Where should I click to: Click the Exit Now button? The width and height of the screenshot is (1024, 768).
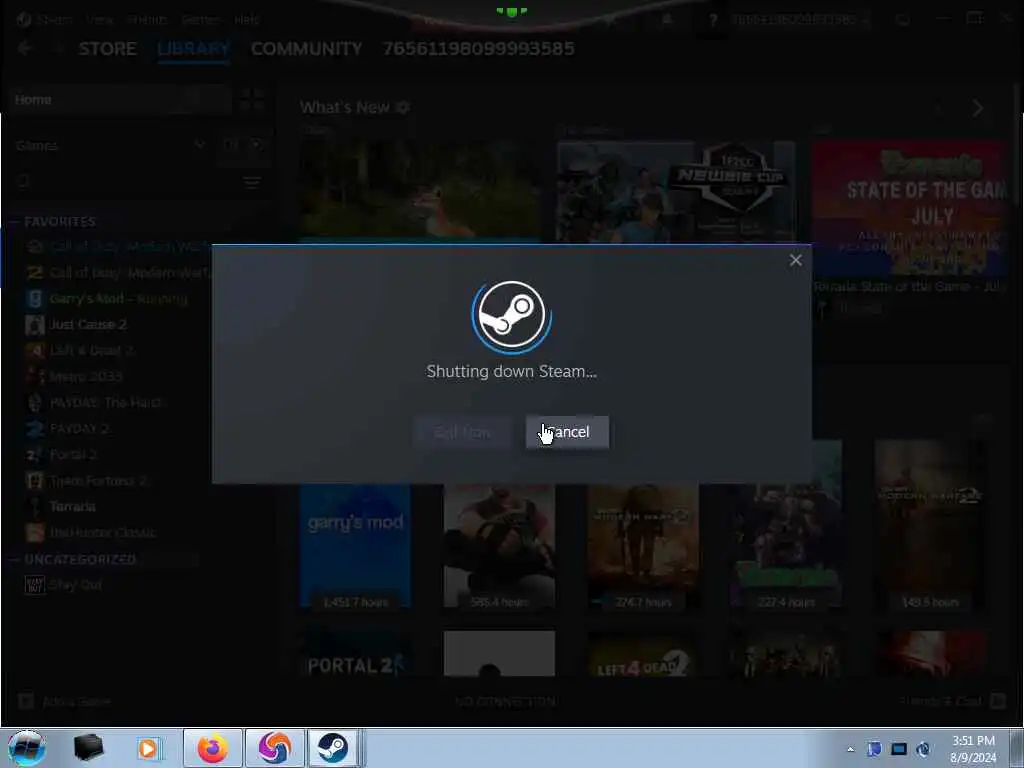[x=462, y=432]
